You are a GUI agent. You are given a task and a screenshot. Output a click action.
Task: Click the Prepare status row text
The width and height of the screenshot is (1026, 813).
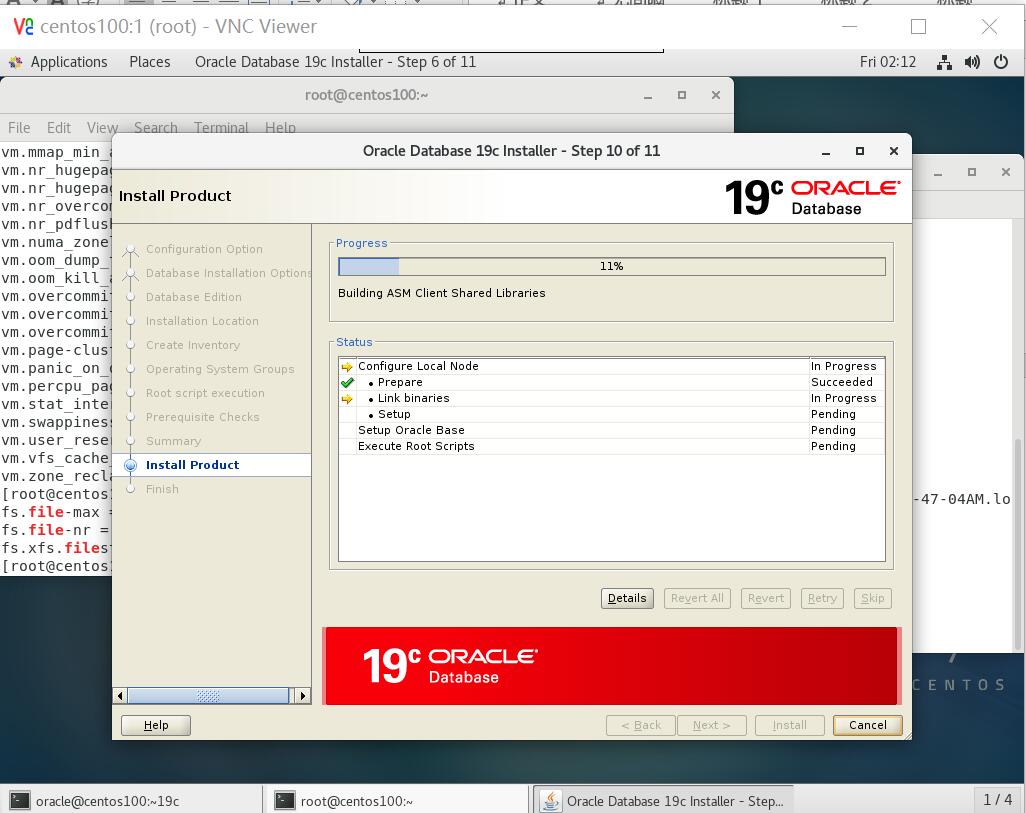[x=400, y=382]
